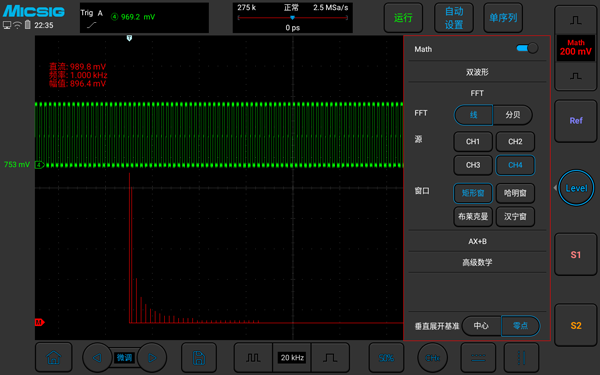Screen dimensions: 600x375
Task: Tap the 22:35 clock display
Action: coord(44,25)
